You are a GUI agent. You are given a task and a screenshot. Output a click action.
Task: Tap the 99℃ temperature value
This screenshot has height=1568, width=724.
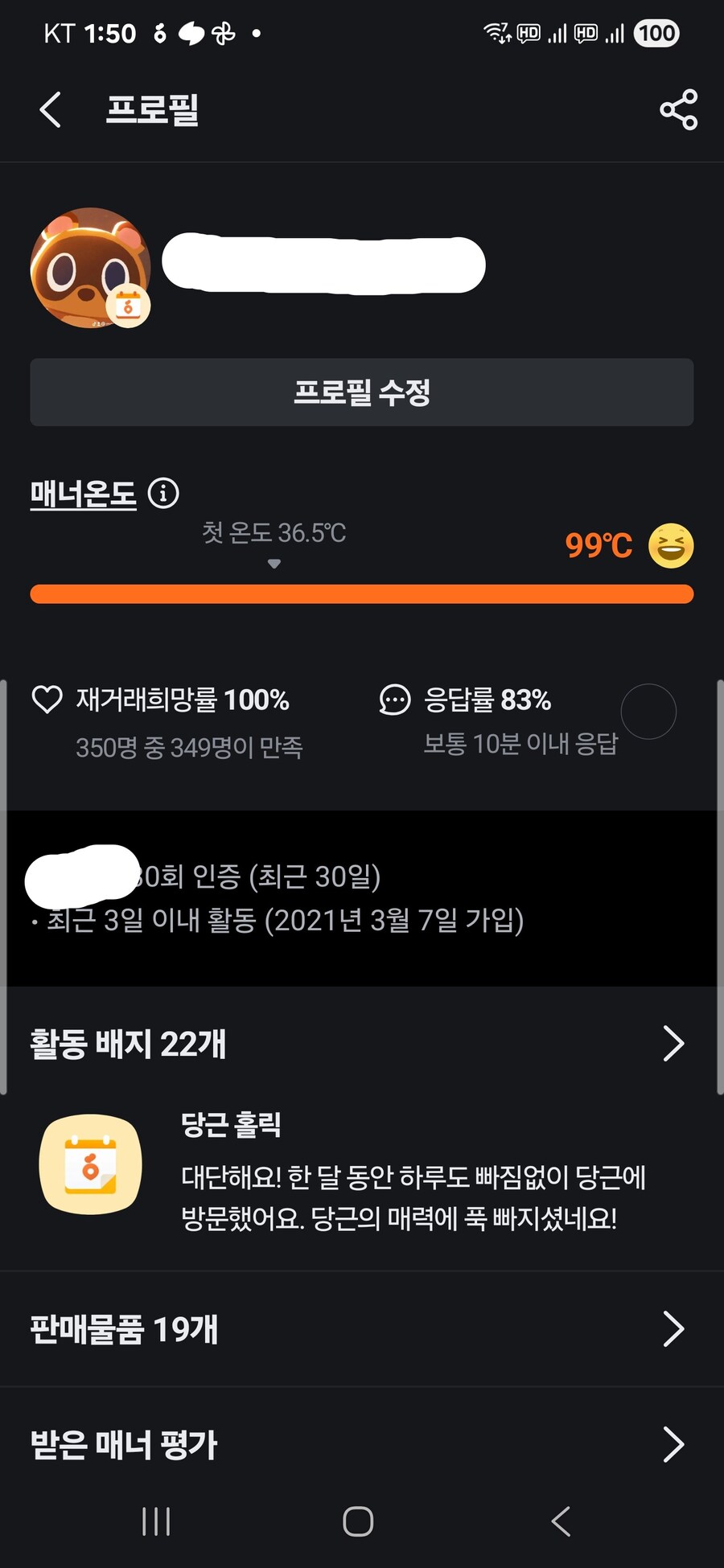[x=599, y=546]
